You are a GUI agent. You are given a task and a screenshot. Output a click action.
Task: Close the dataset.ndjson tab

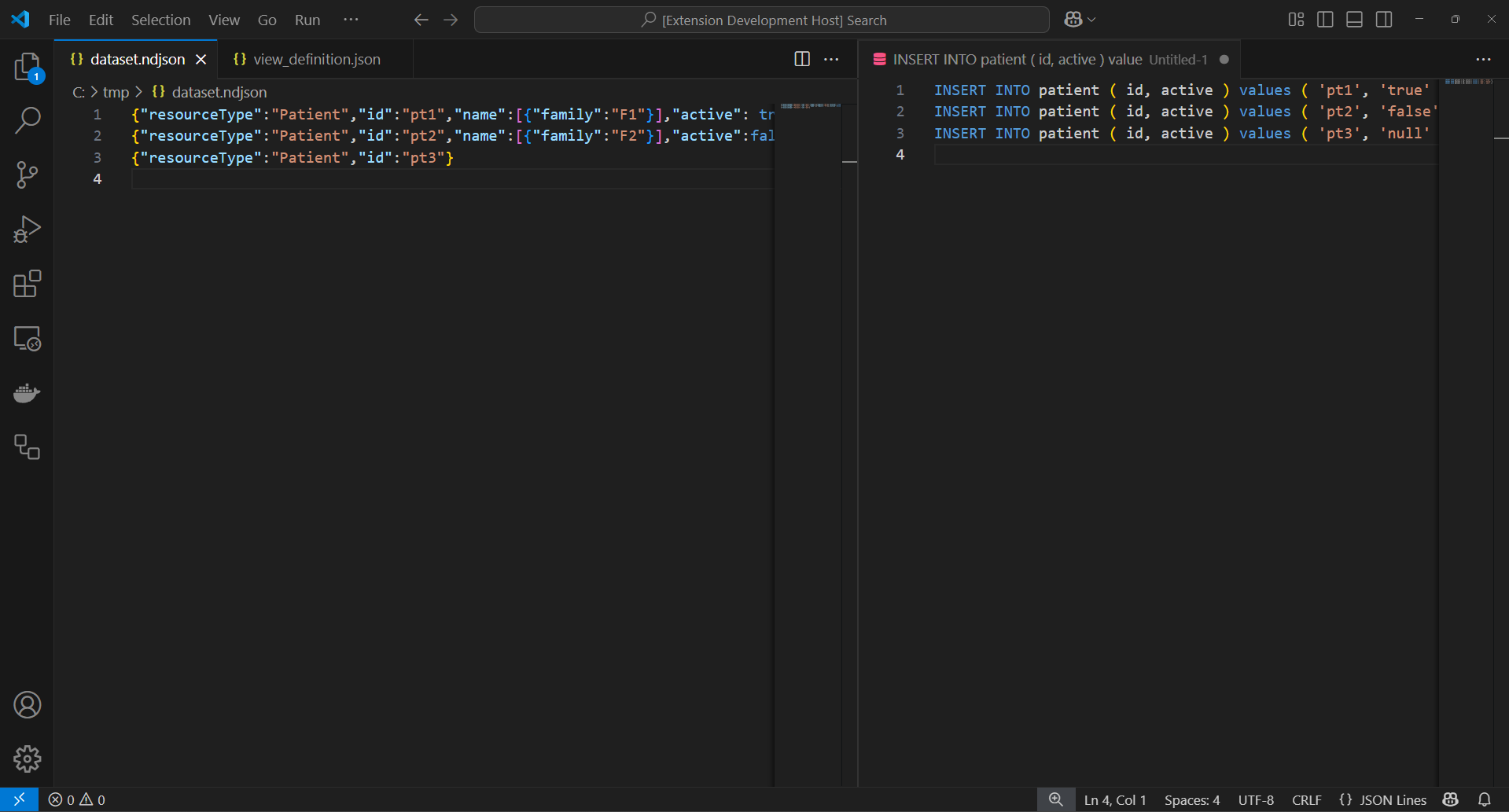pyautogui.click(x=201, y=59)
